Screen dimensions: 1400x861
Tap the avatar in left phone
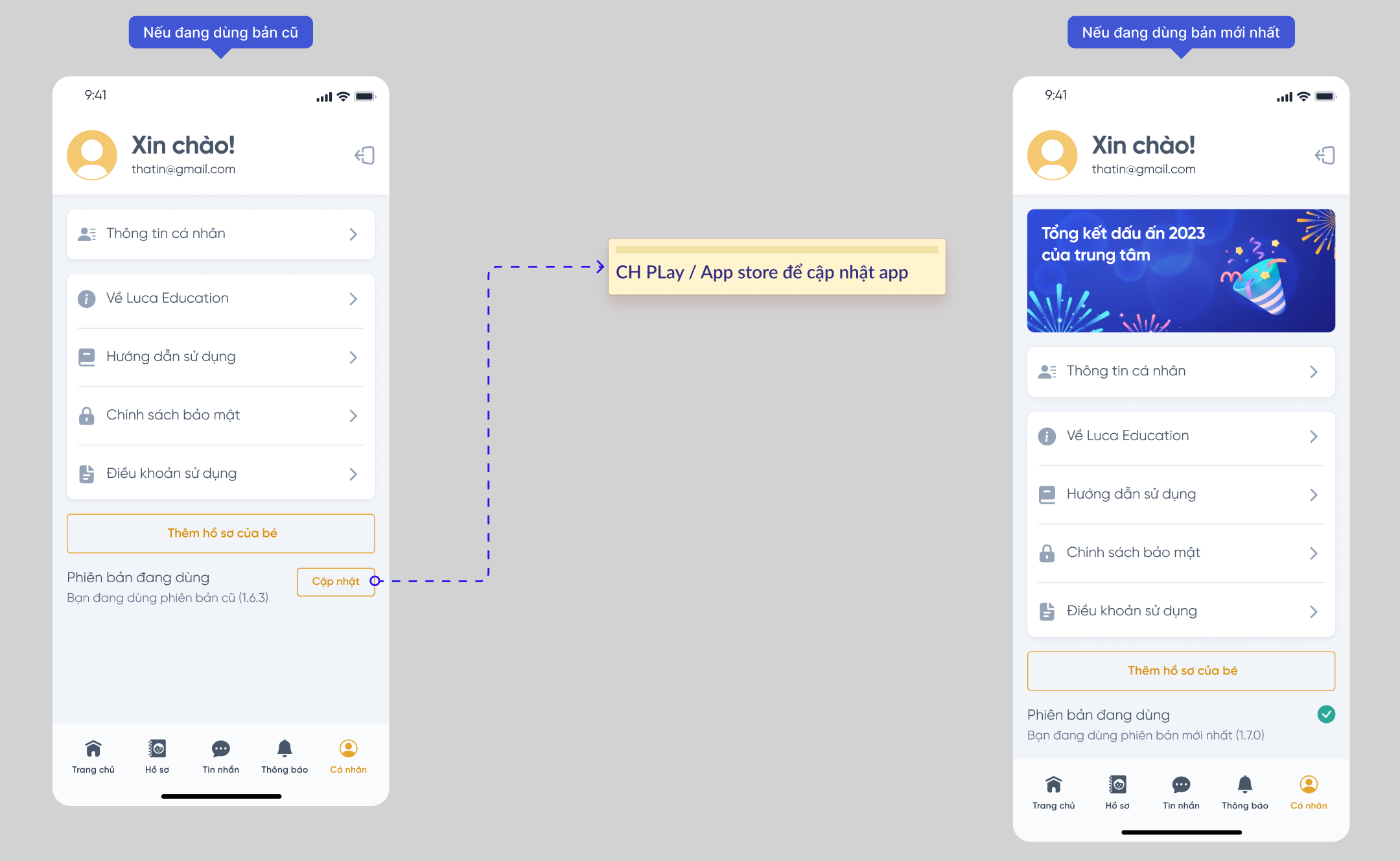(92, 155)
